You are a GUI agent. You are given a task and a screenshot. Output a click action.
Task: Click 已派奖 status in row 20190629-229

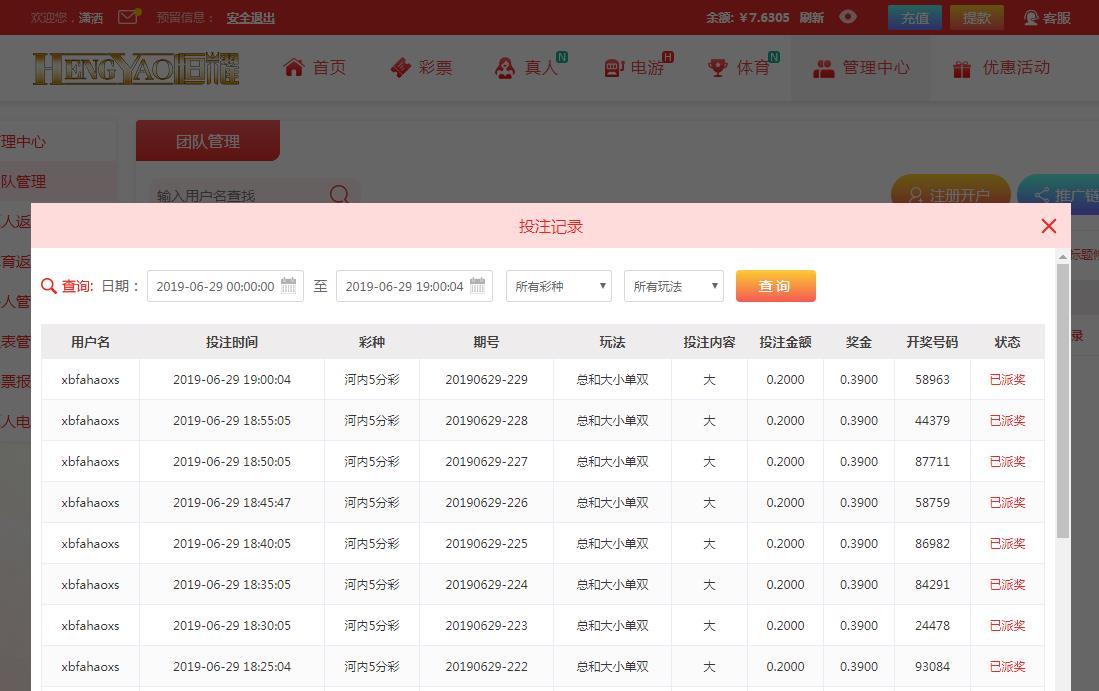pyautogui.click(x=1007, y=380)
